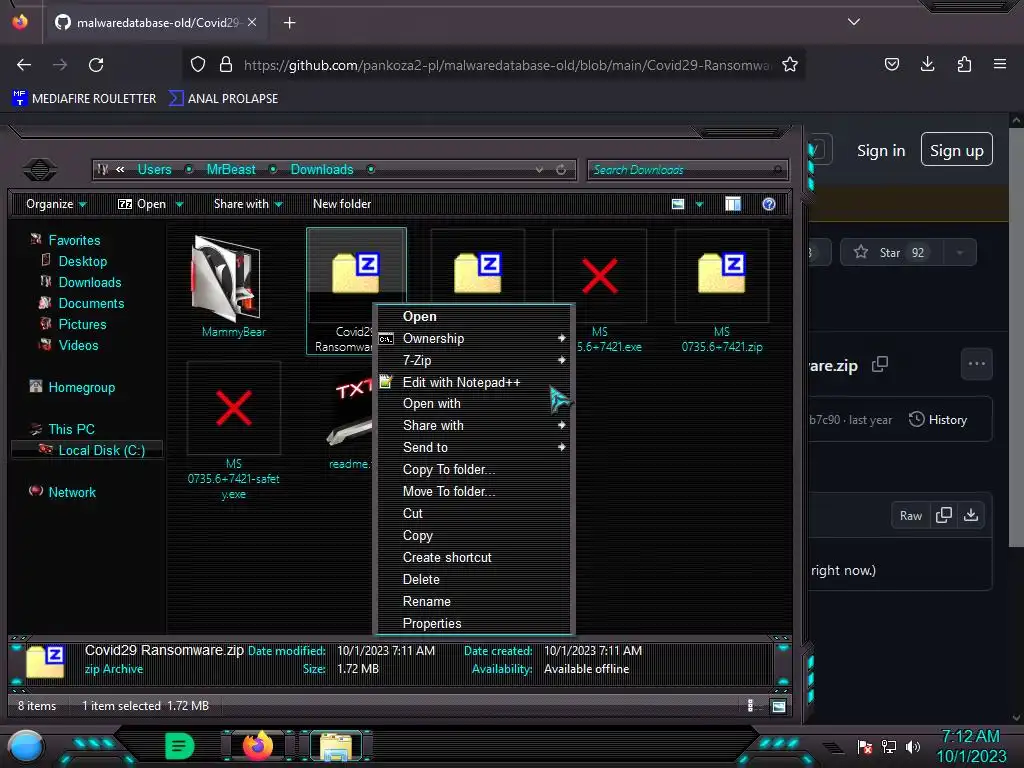Close the malwaredatabase-old tab
Viewport: 1024px width, 768px height.
point(252,22)
